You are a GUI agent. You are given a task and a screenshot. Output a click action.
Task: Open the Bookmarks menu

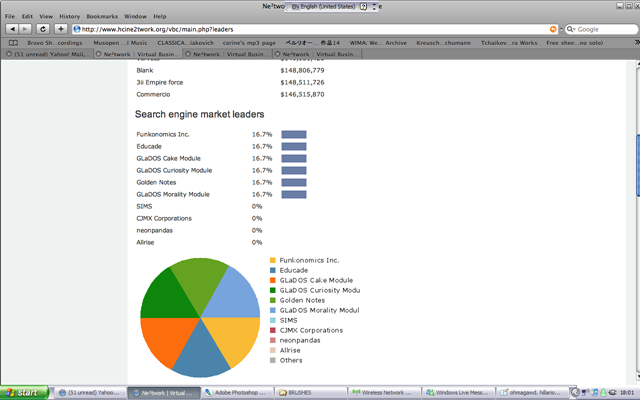click(x=102, y=16)
